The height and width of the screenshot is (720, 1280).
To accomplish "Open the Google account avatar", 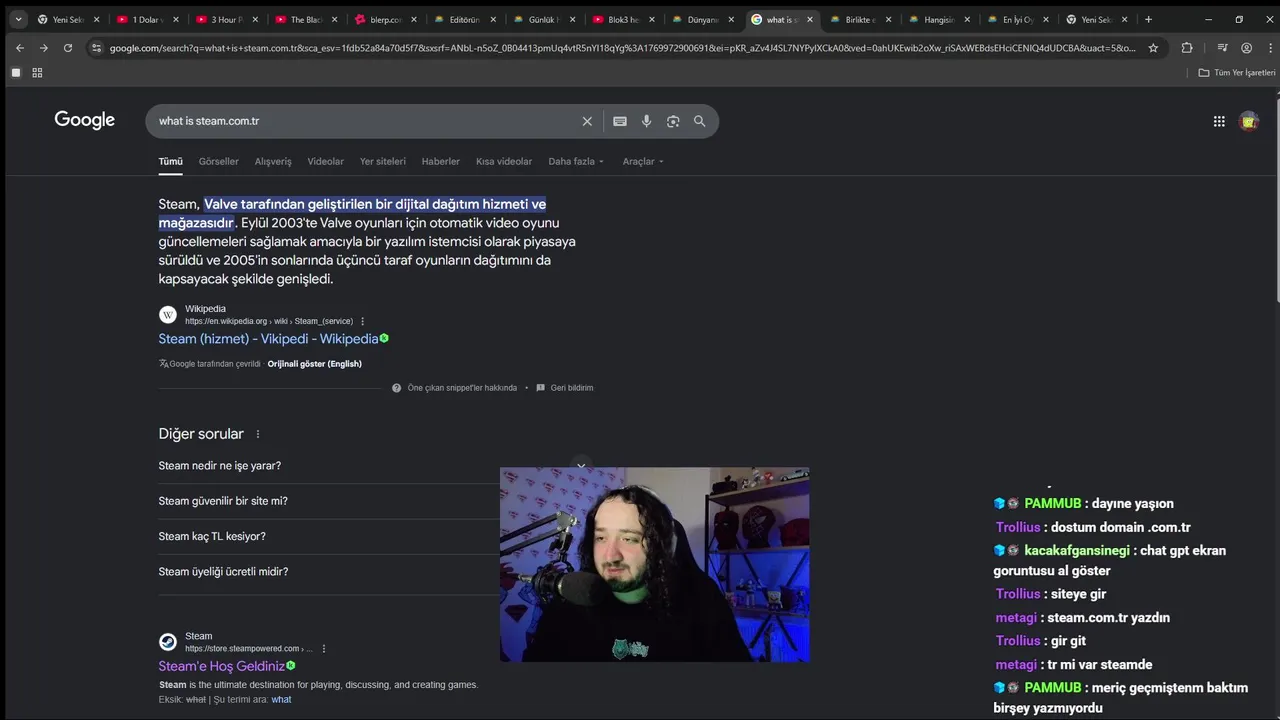I will (1248, 121).
